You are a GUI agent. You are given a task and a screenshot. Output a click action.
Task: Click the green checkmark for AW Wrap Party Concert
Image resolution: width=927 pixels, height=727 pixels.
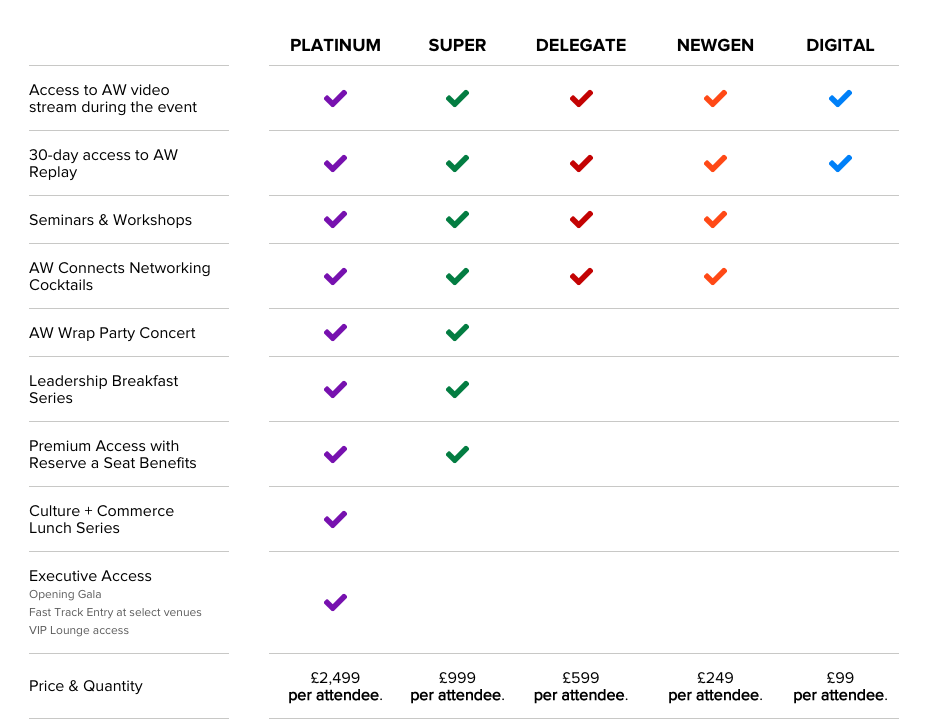pos(457,332)
